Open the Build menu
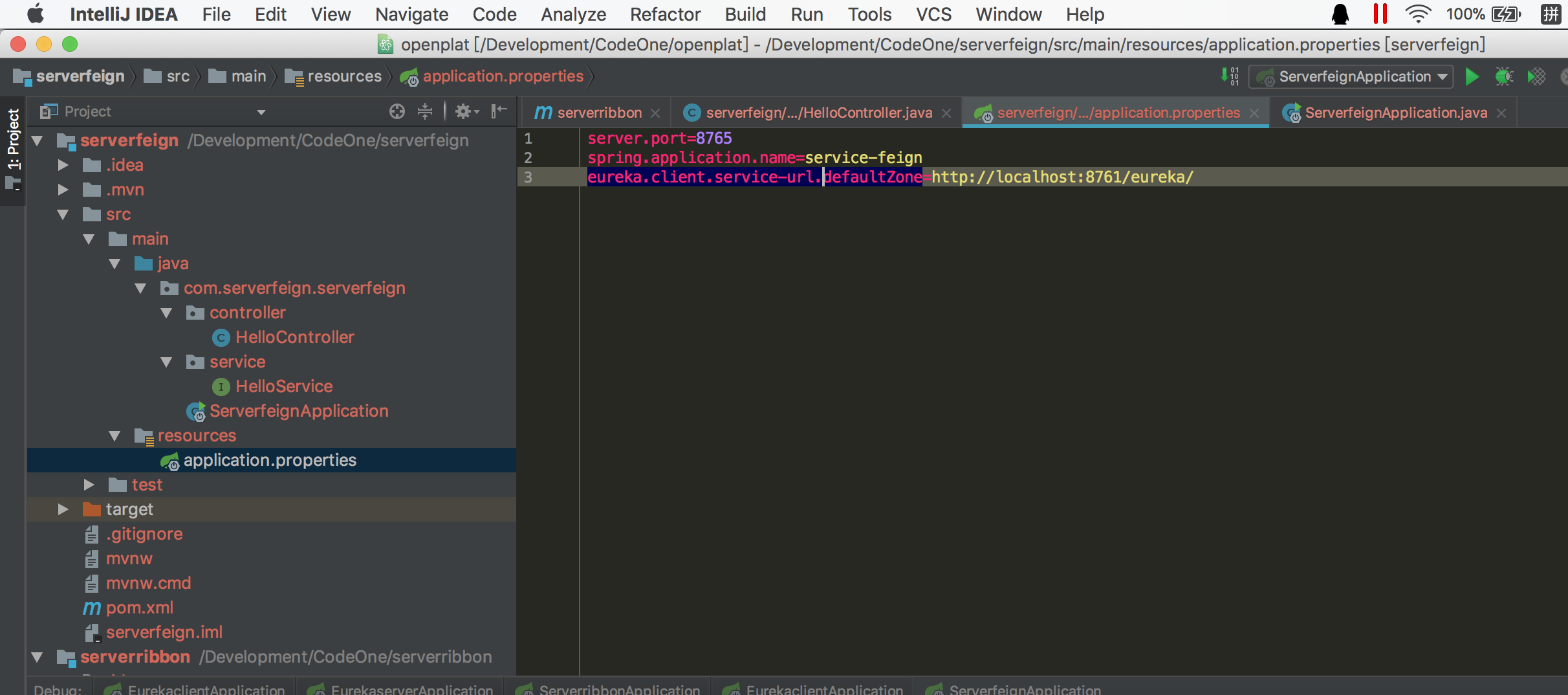This screenshot has width=1568, height=695. [x=745, y=14]
